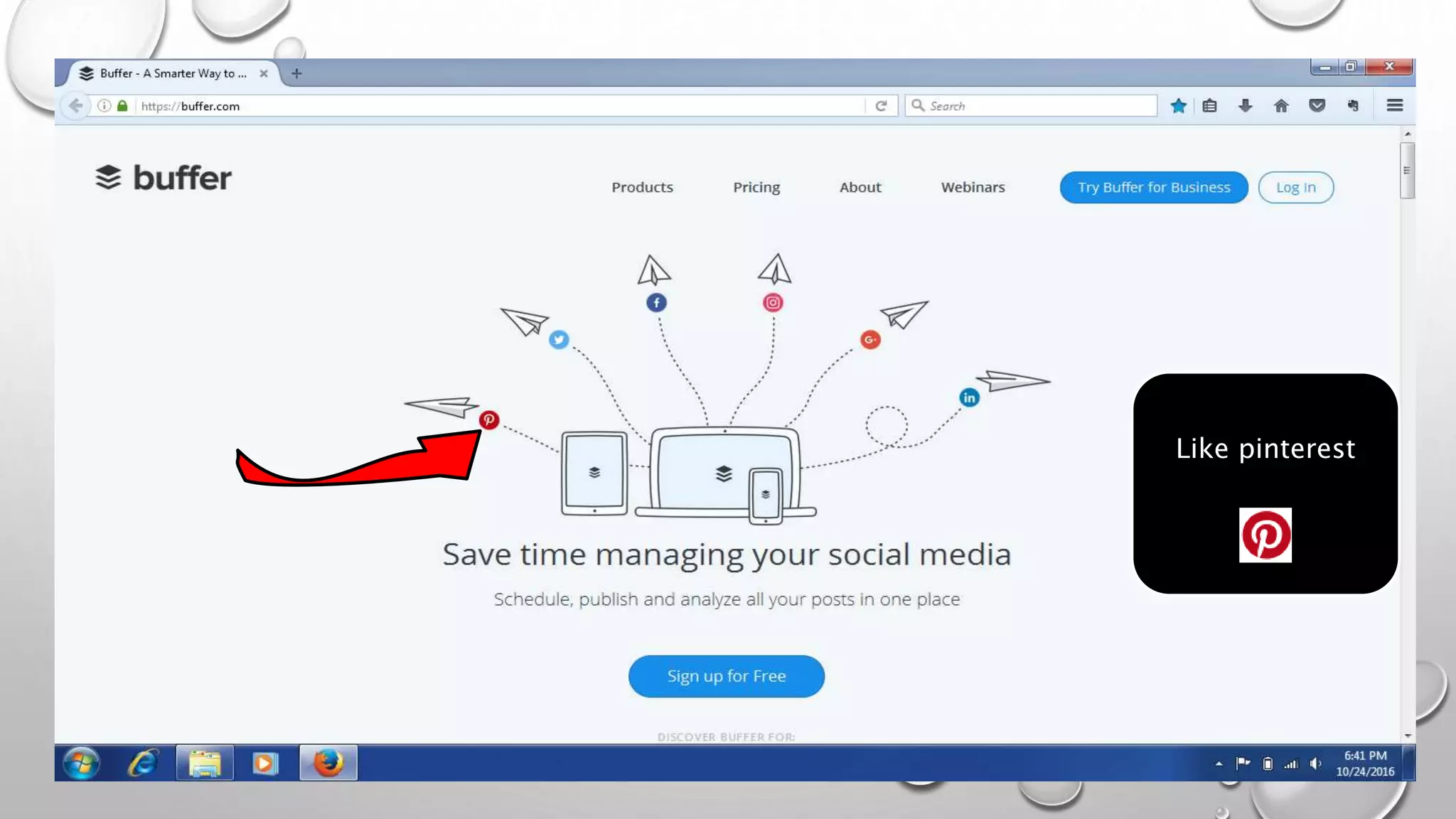Open a new browser tab
The width and height of the screenshot is (1456, 819).
pos(296,73)
